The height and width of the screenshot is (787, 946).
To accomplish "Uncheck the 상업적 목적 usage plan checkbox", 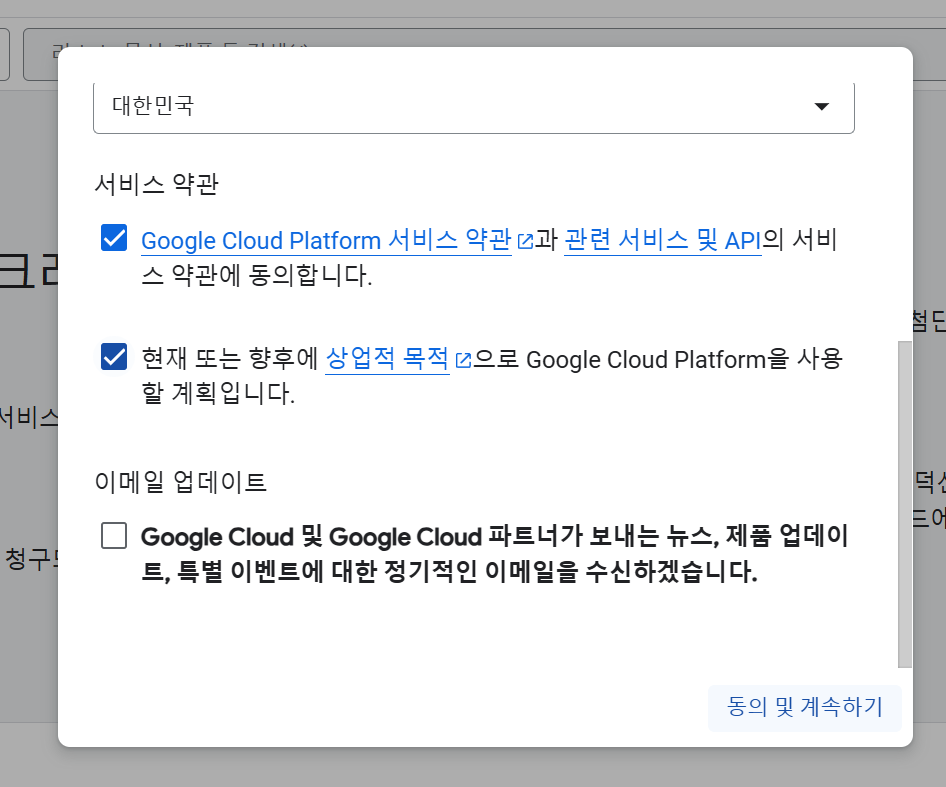I will (x=114, y=357).
